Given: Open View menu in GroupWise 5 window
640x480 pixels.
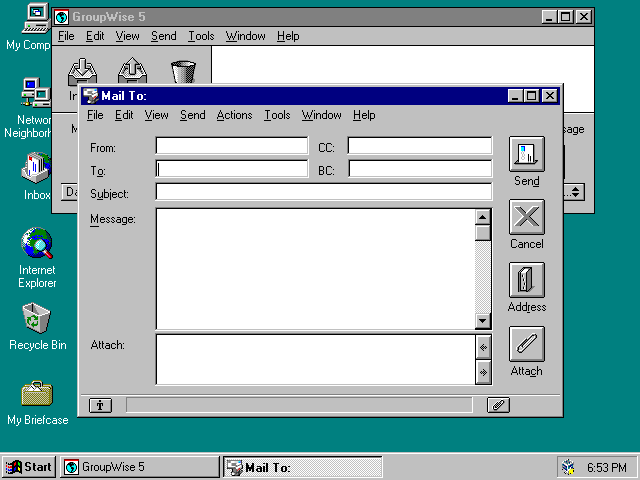Looking at the screenshot, I should [x=127, y=36].
